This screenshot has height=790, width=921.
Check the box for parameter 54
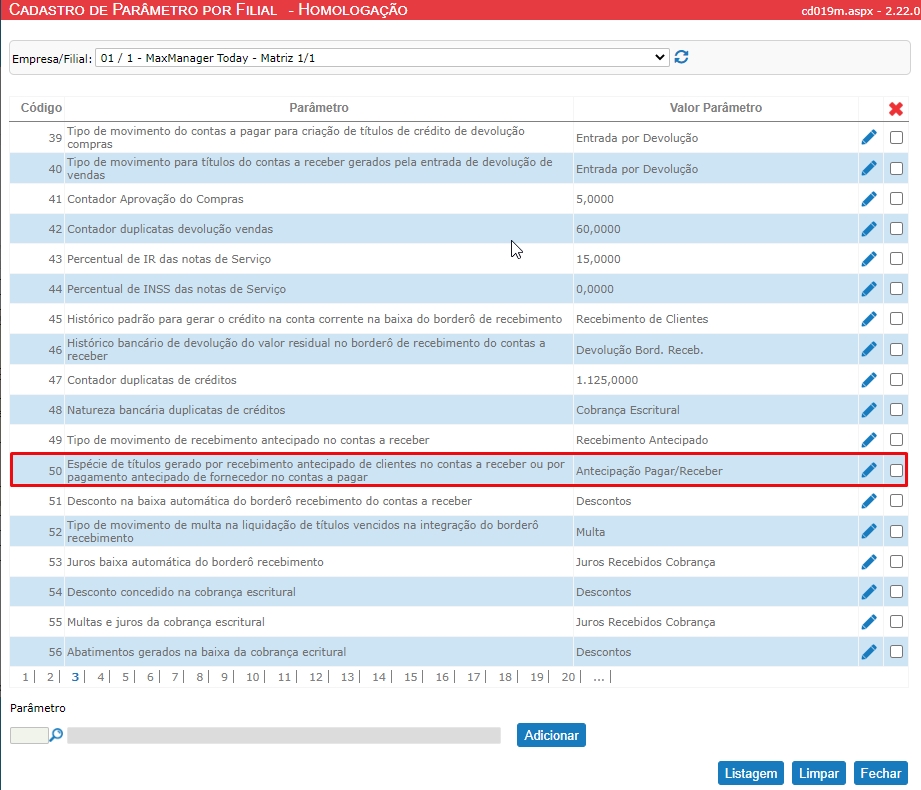896,591
